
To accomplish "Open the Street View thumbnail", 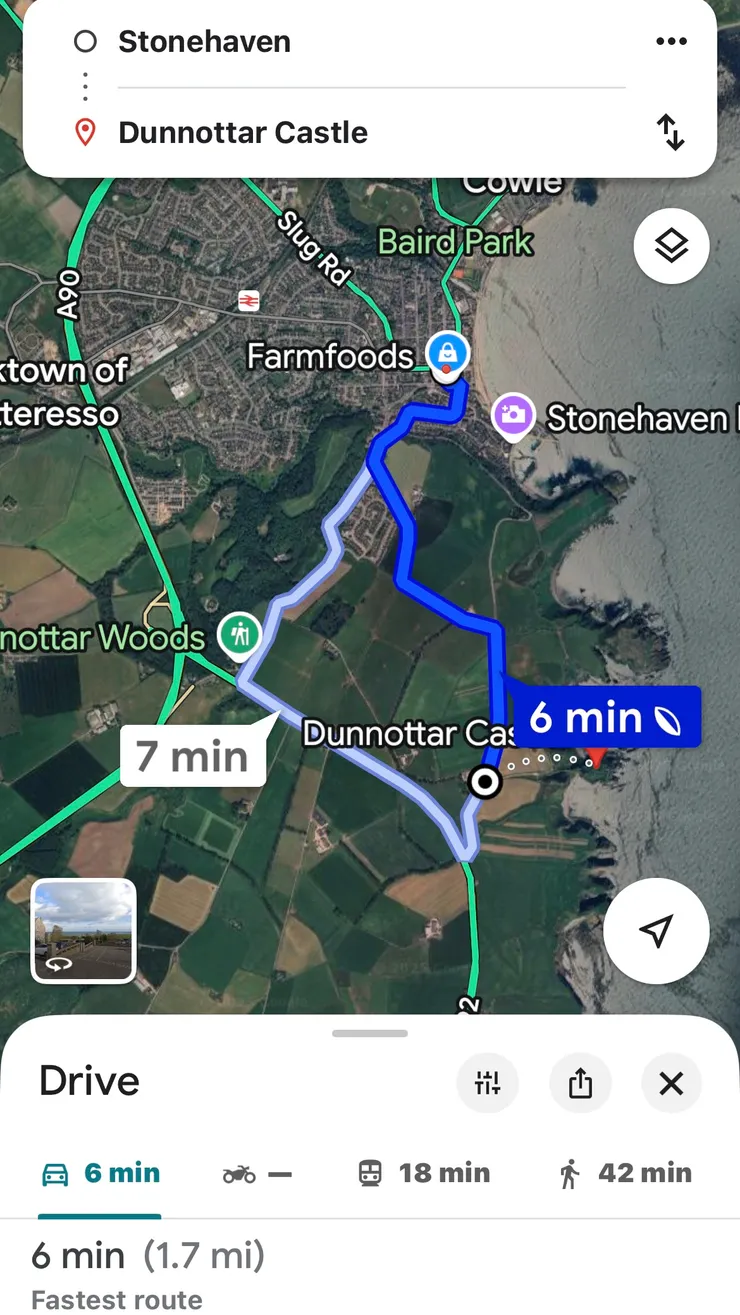I will (84, 931).
